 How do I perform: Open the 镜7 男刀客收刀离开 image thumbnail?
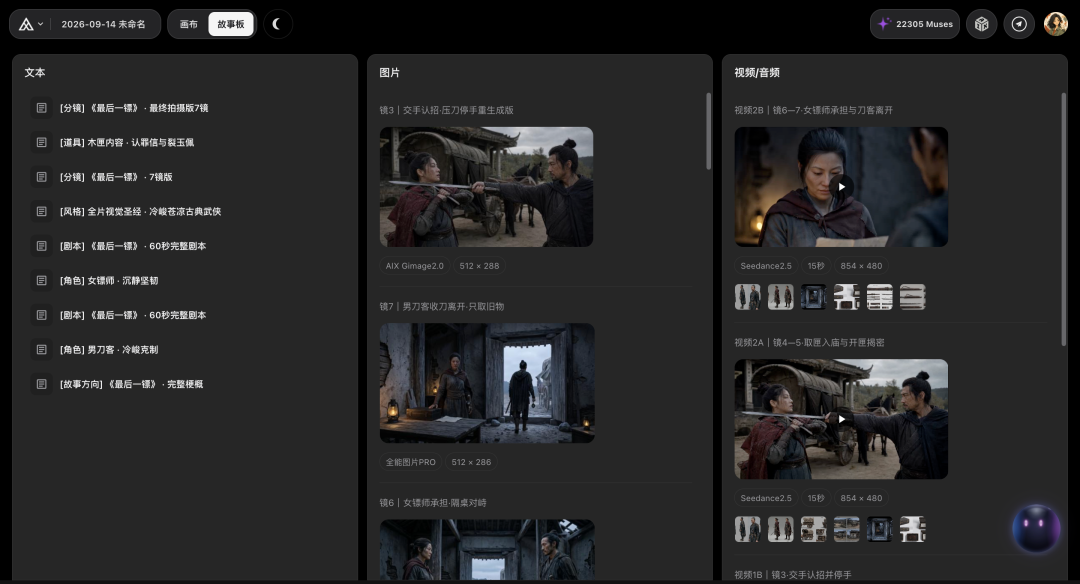pyautogui.click(x=487, y=383)
